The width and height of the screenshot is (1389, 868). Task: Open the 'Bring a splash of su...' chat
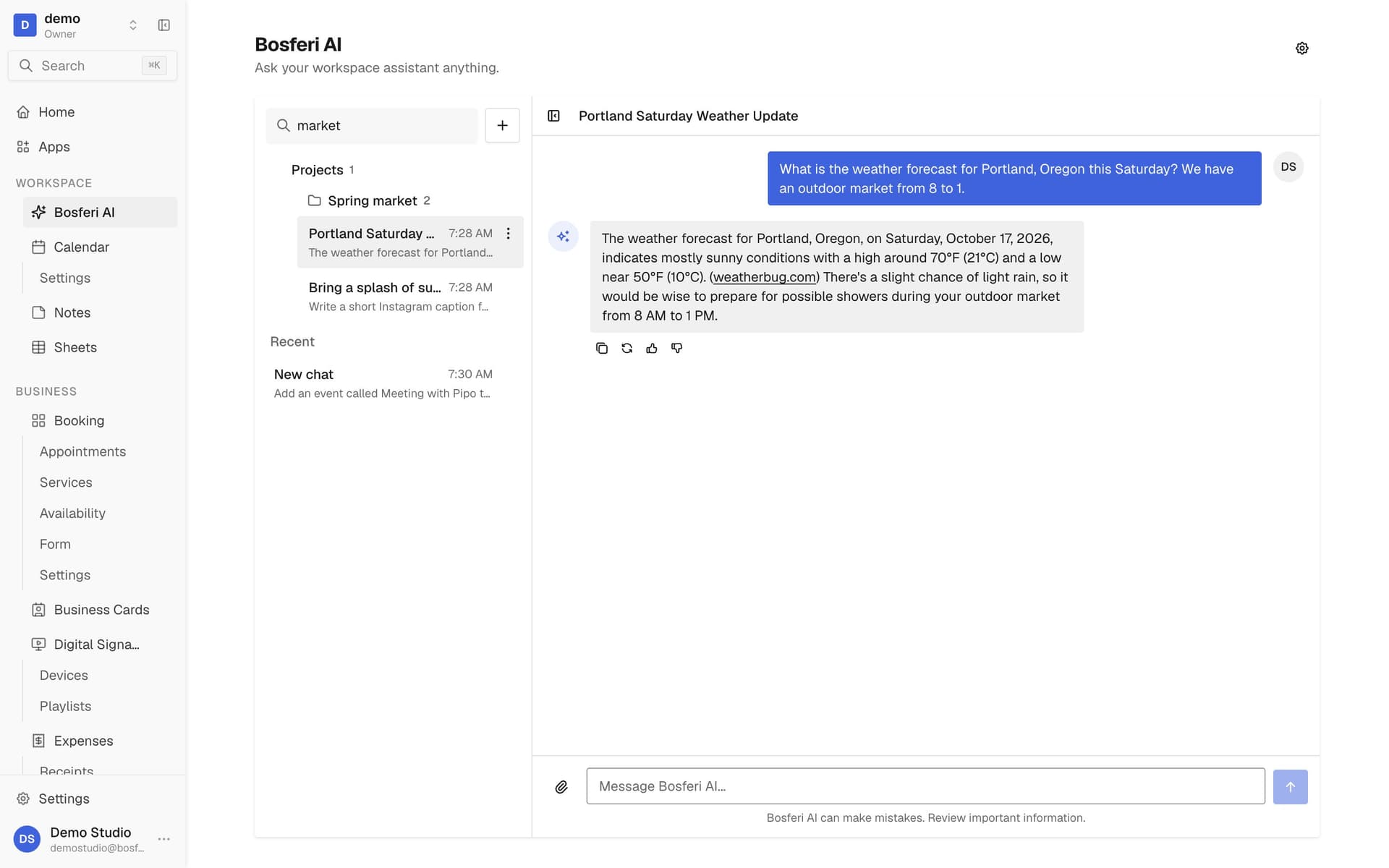(409, 297)
